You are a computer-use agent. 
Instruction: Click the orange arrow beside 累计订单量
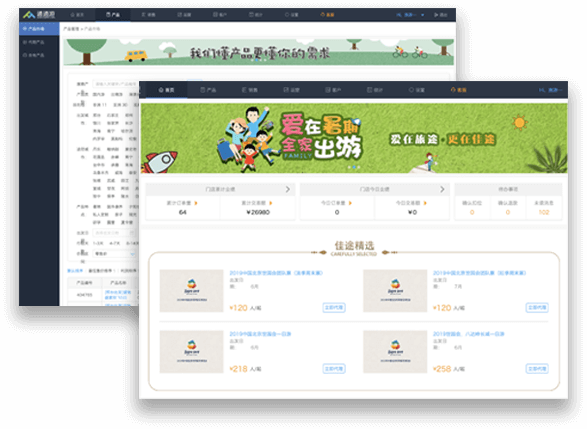[x=196, y=203]
